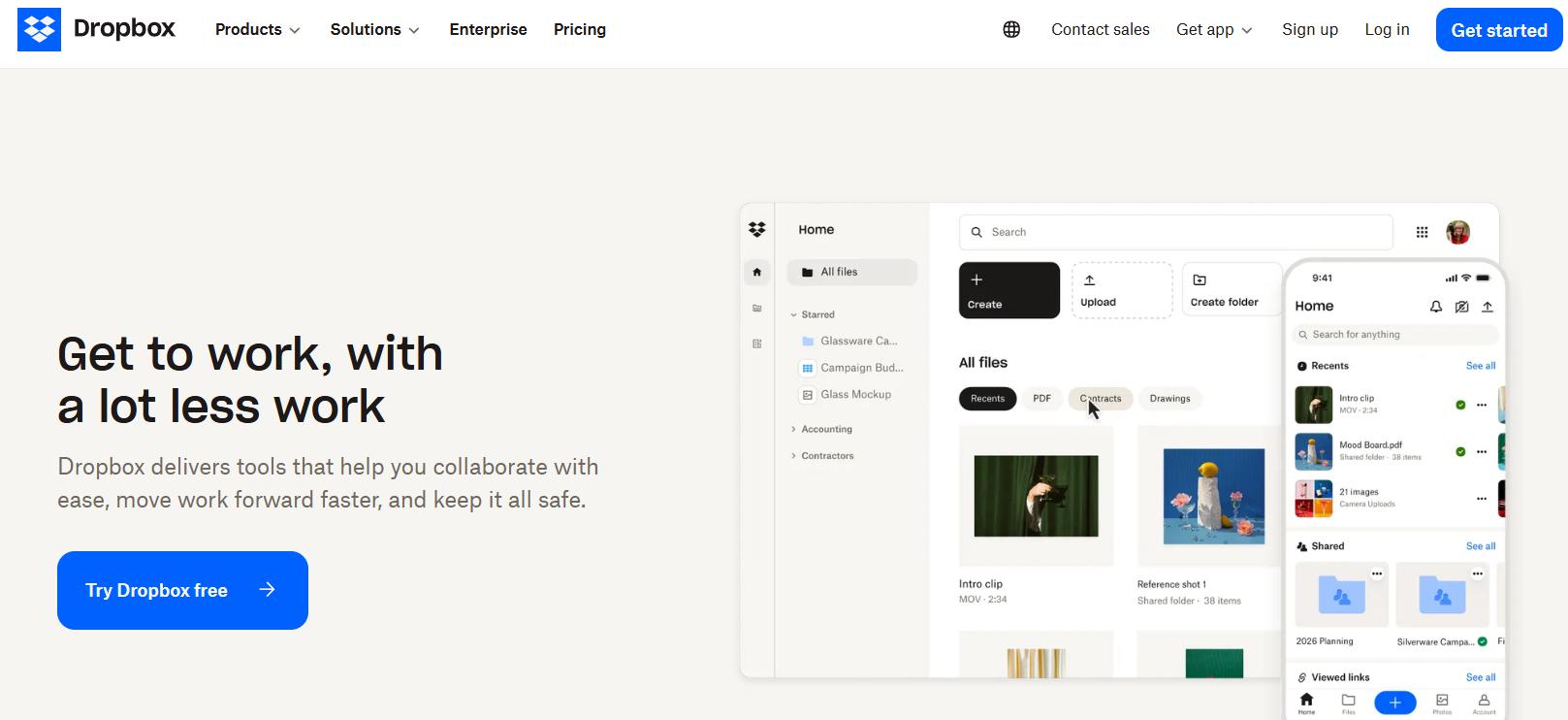Open the Mood Board.pdf thumbnail on phone
This screenshot has width=1568, height=720.
[x=1314, y=451]
